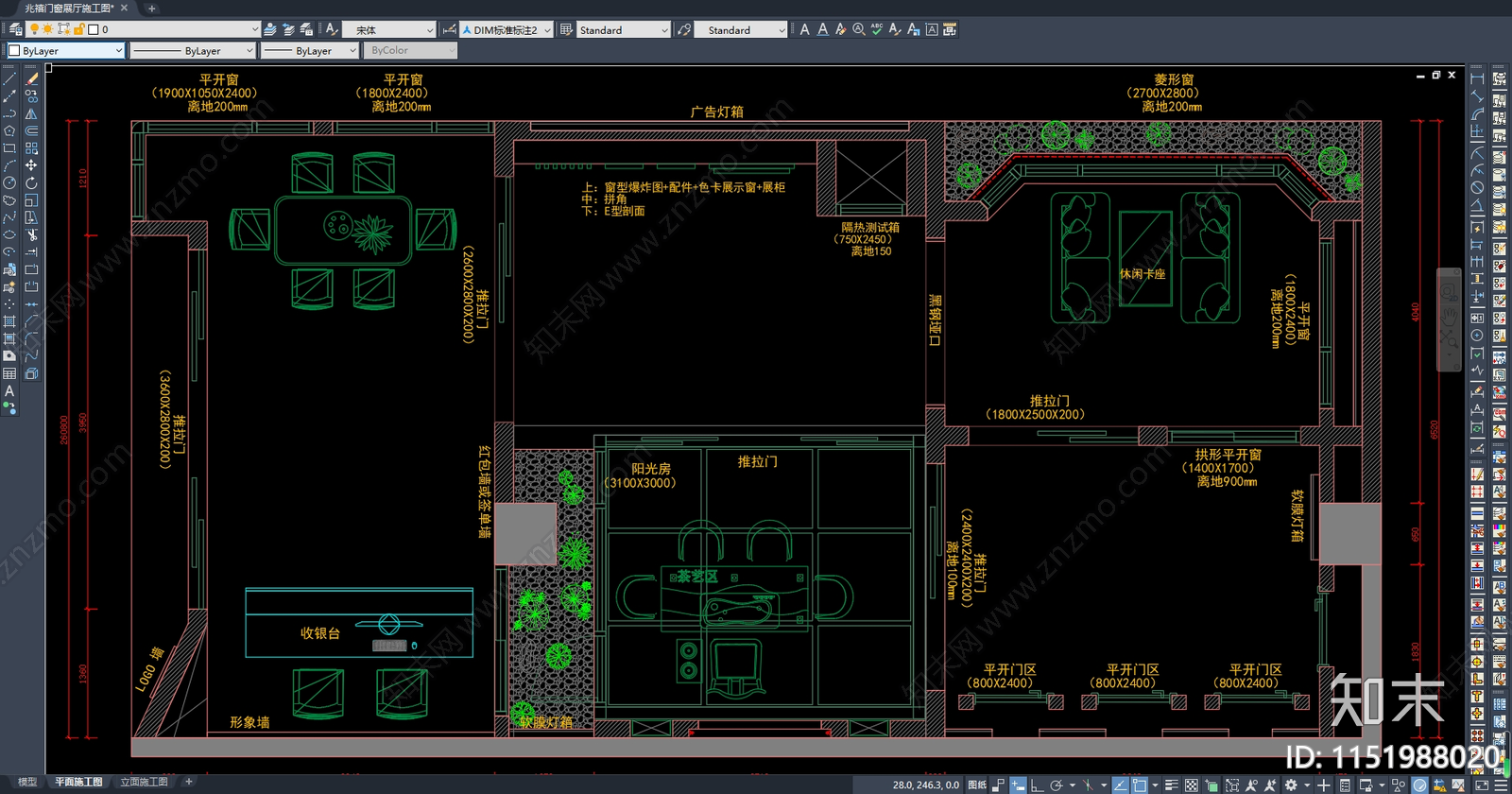Click the ABC spell check icon
This screenshot has height=794, width=1512.
[877, 29]
